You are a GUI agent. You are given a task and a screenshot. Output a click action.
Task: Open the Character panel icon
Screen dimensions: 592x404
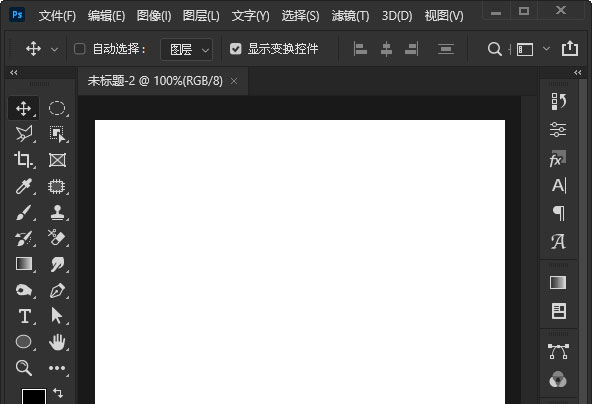click(559, 185)
